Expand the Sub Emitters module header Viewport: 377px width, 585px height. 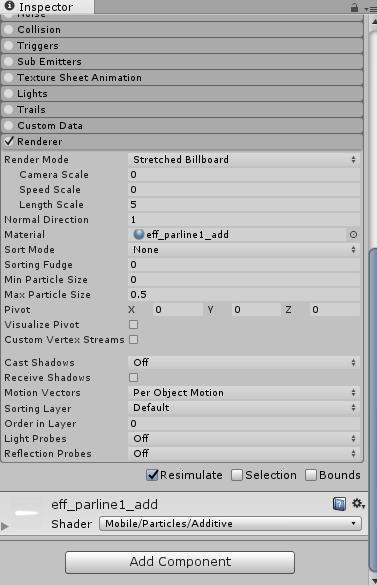point(182,62)
